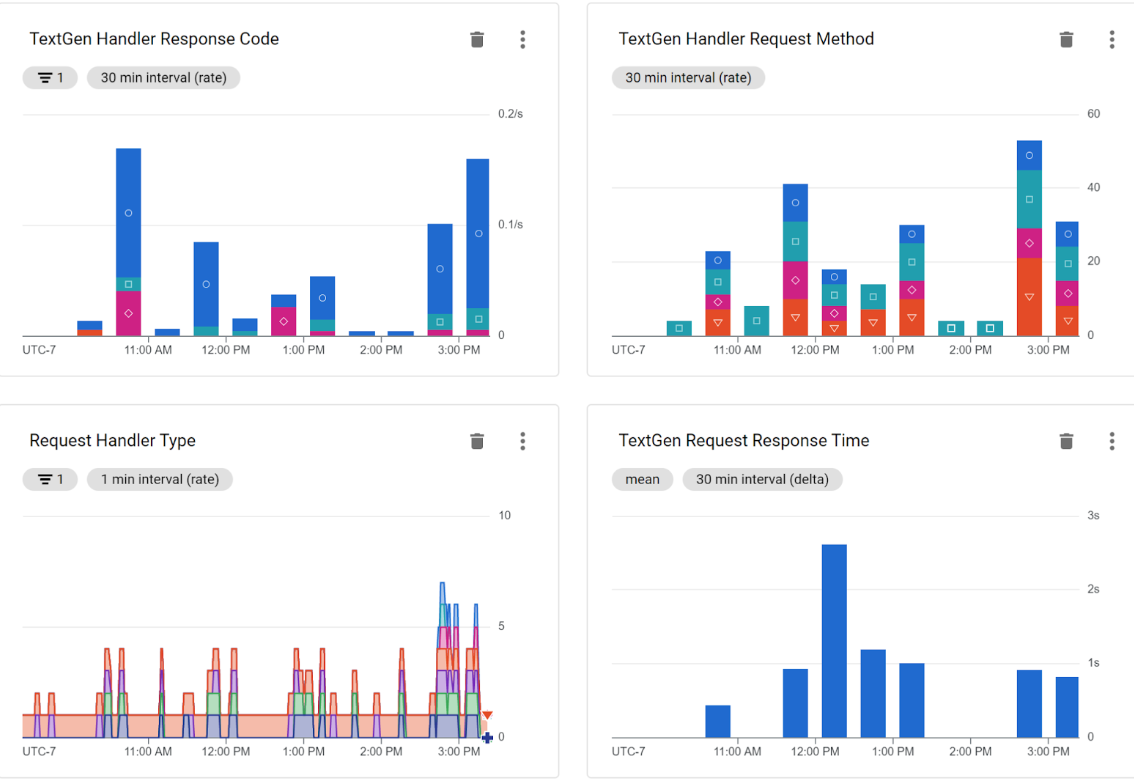The width and height of the screenshot is (1134, 784).
Task: Click 30 min interval chip on Response Code chart
Action: [x=163, y=77]
